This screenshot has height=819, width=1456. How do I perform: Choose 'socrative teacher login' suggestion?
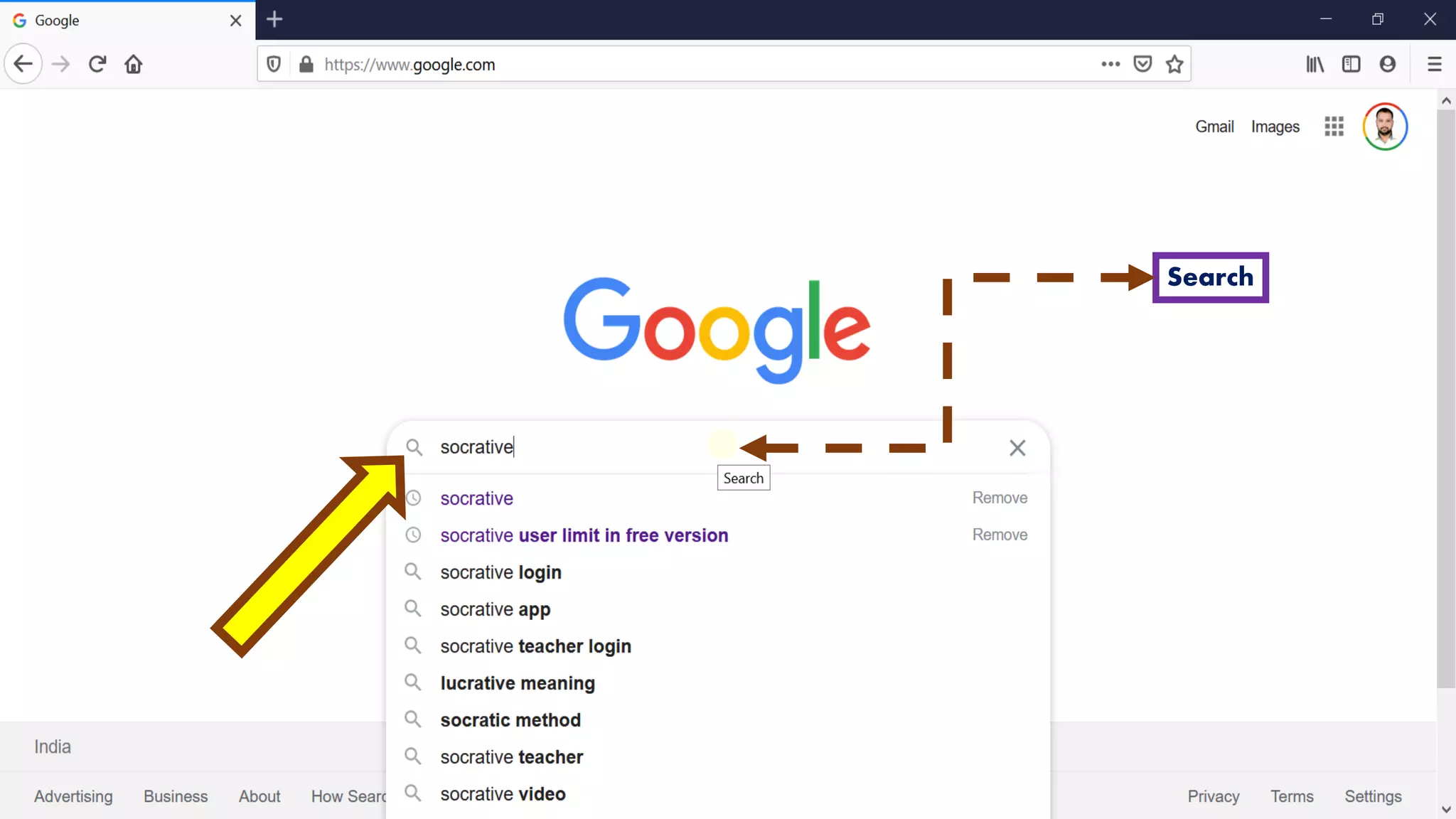pyautogui.click(x=535, y=646)
